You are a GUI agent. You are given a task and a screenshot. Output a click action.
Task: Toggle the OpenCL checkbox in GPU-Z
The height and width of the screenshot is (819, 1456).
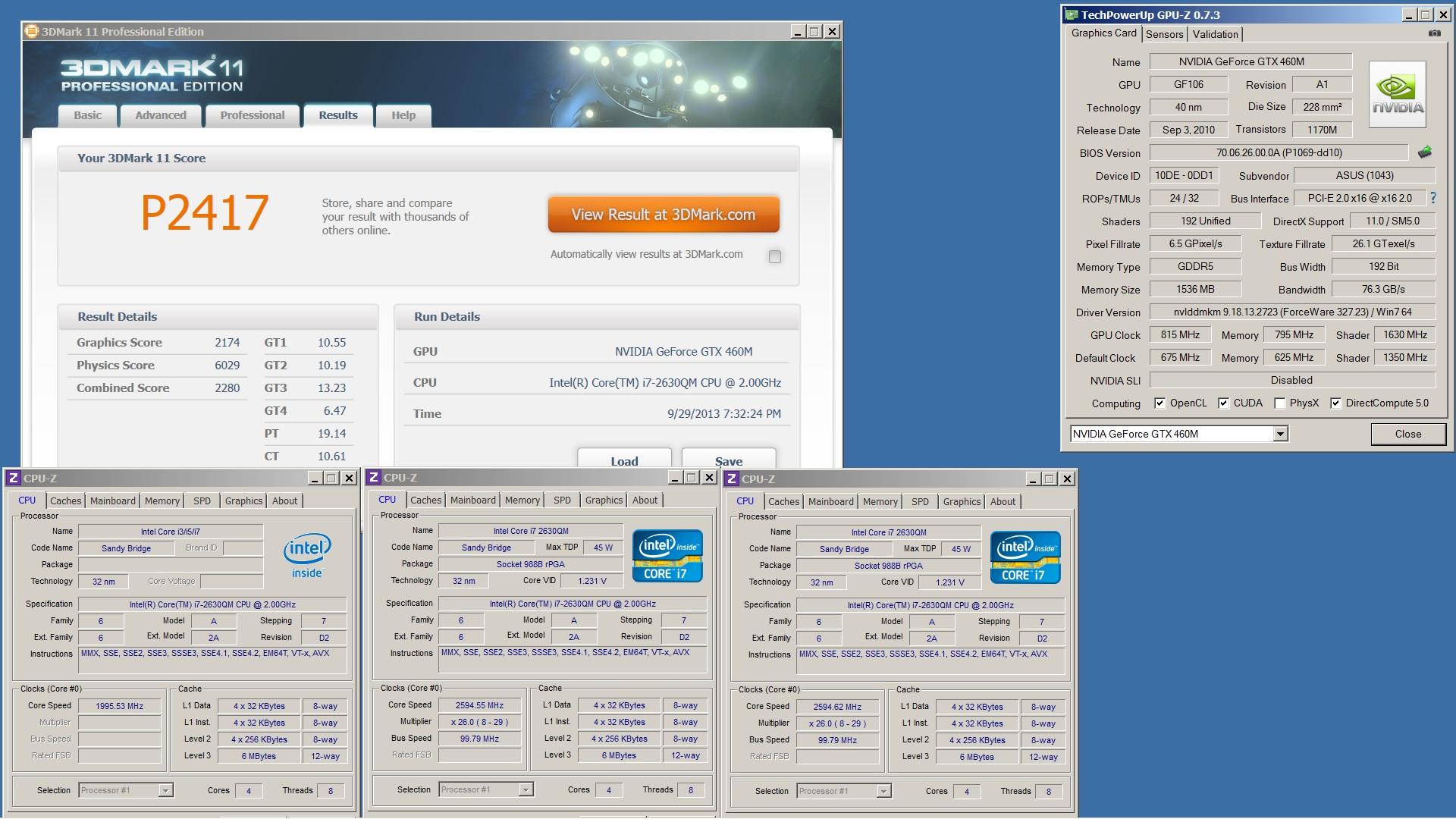pyautogui.click(x=1159, y=403)
